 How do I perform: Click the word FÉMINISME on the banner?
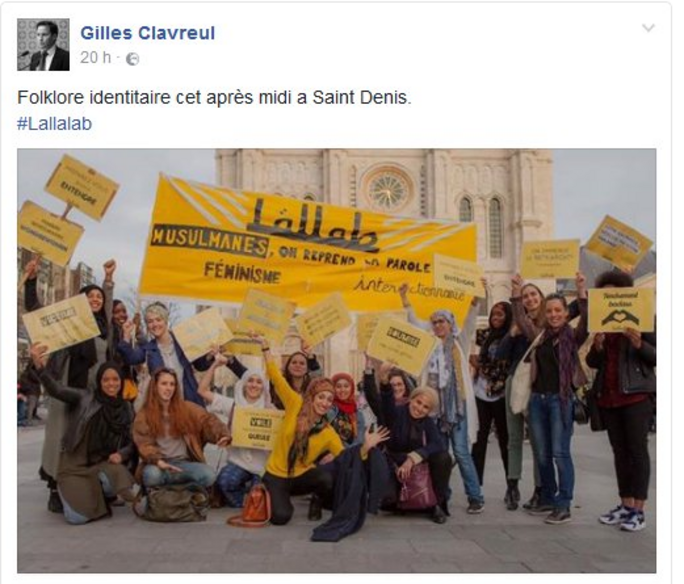click(242, 273)
